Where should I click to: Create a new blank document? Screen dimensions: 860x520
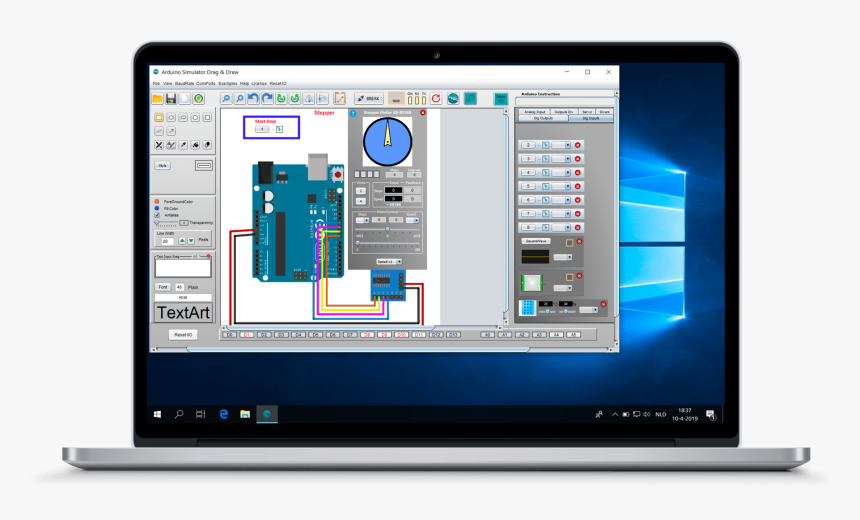tap(185, 99)
